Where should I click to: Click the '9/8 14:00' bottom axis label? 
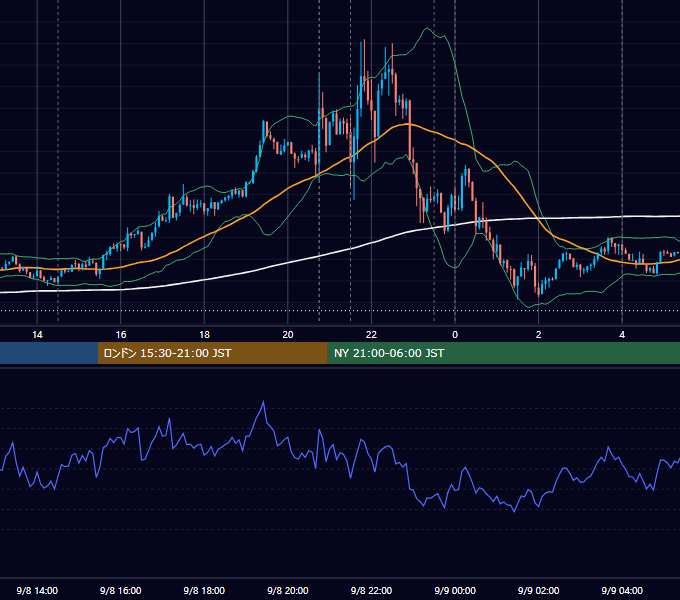(37, 590)
